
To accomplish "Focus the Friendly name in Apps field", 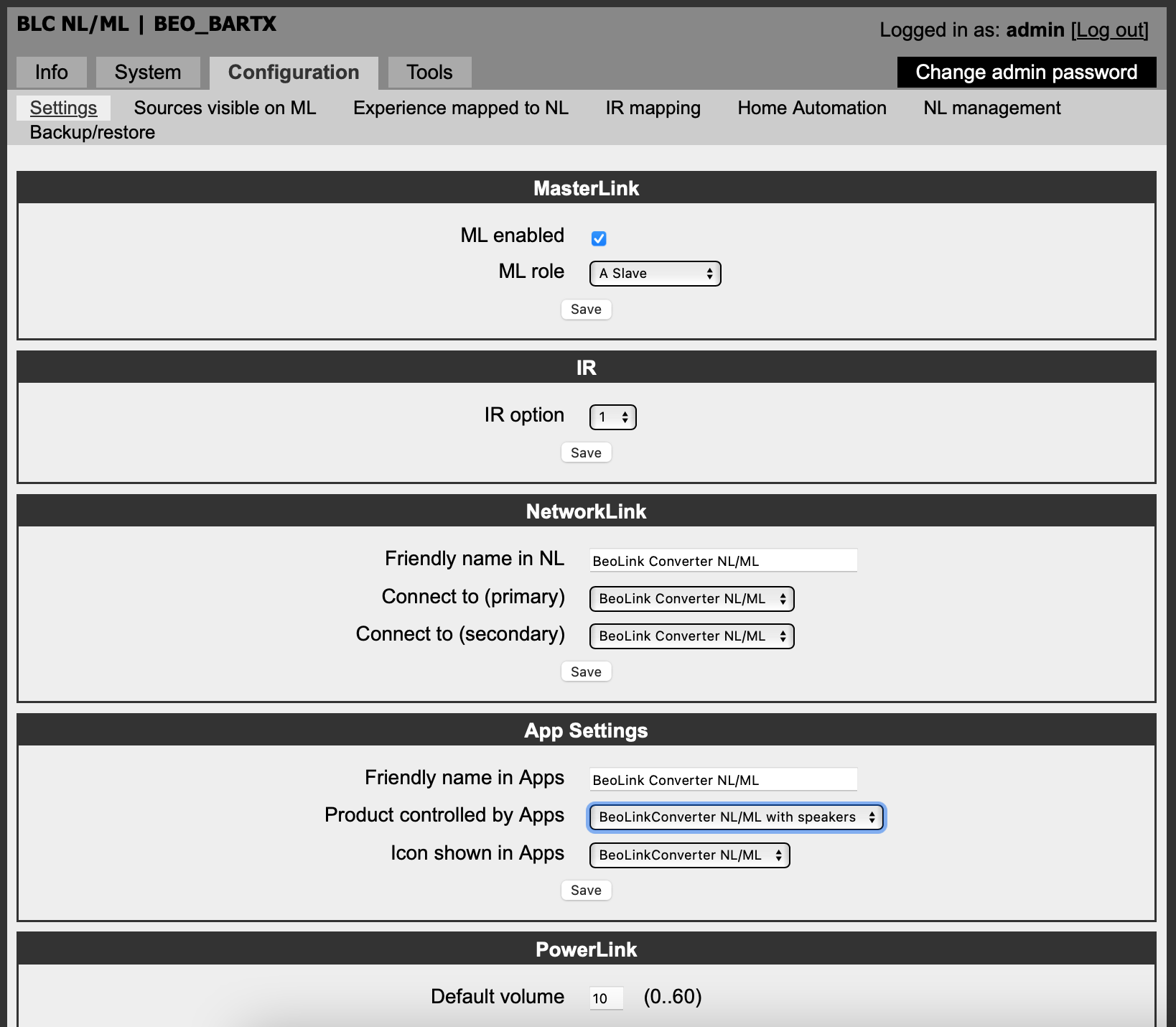I will 724,780.
